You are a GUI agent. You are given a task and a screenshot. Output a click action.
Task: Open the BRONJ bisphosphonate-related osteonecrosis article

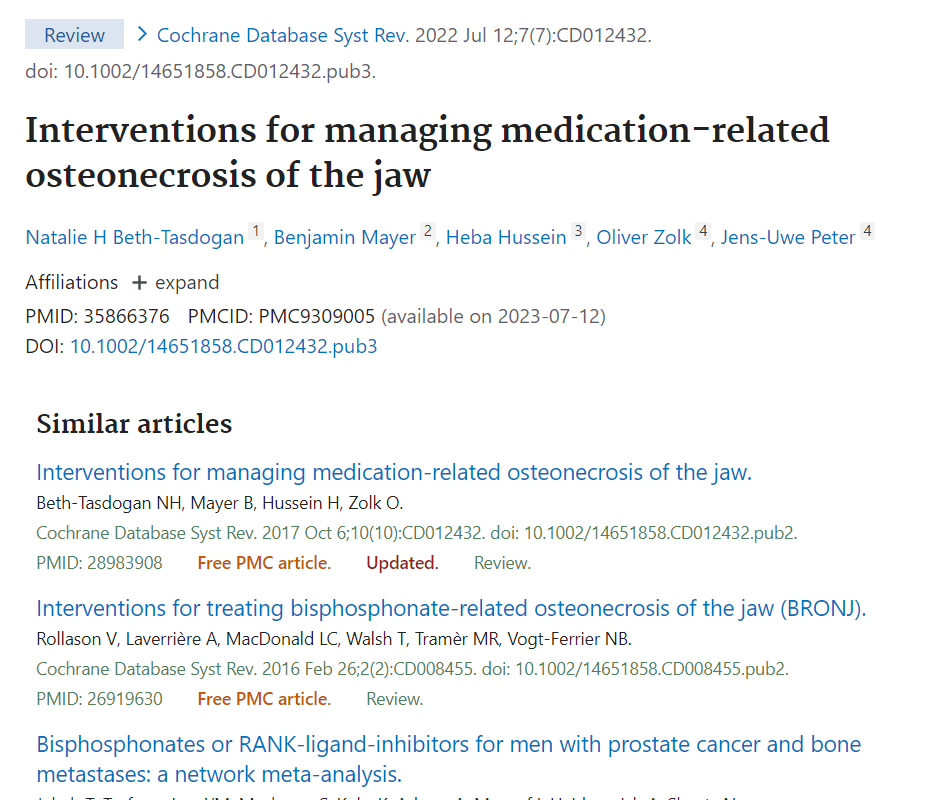[x=450, y=608]
